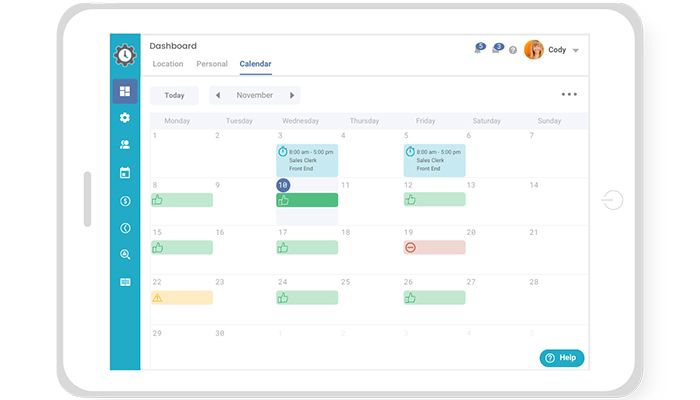The height and width of the screenshot is (400, 700).
Task: Go to previous month arrow
Action: click(218, 95)
